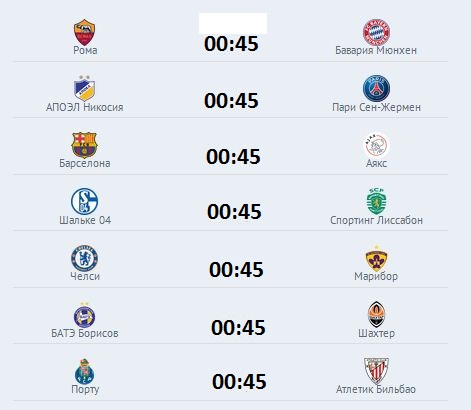
Task: Click the Roma club crest
Action: [x=85, y=32]
